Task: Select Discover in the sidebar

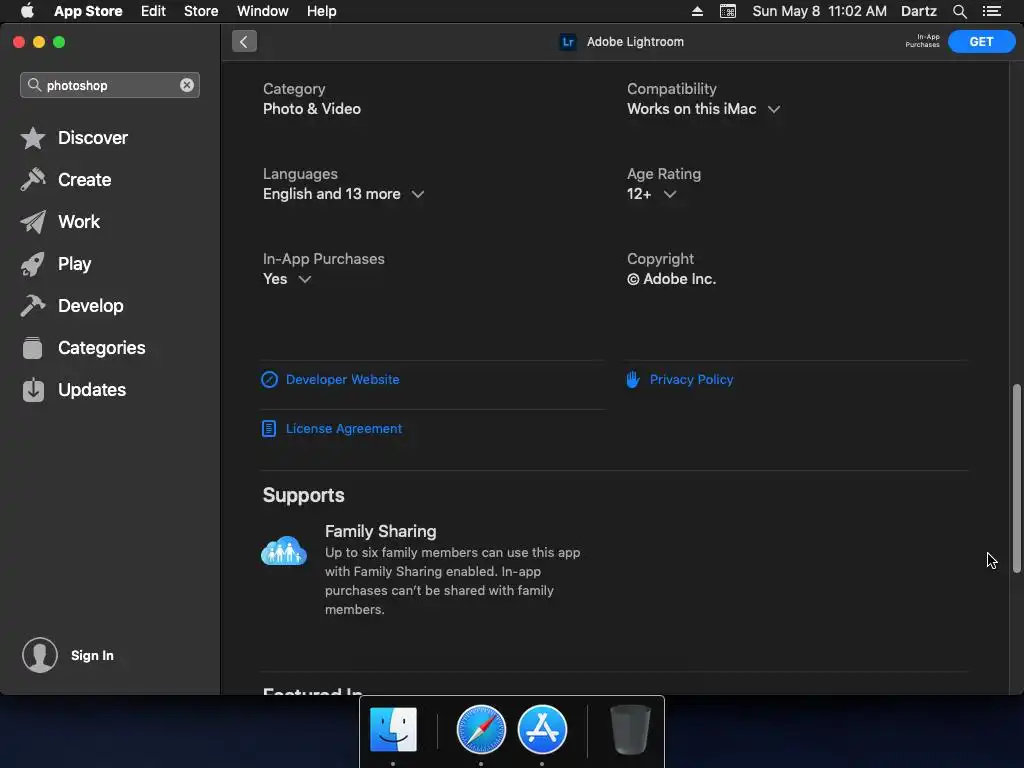Action: click(93, 138)
